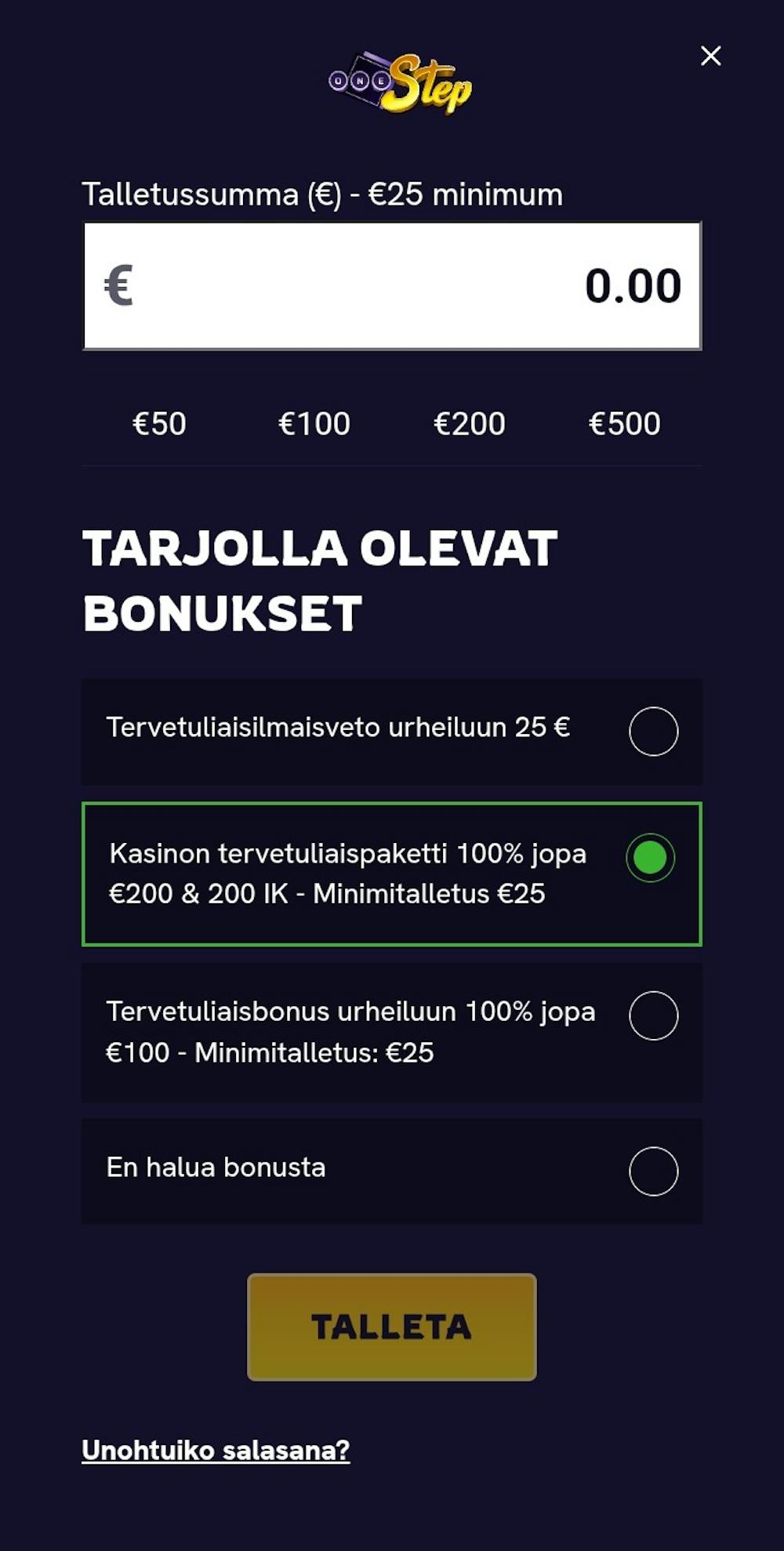
Task: Choose the €50 quick deposit amount
Action: (159, 424)
